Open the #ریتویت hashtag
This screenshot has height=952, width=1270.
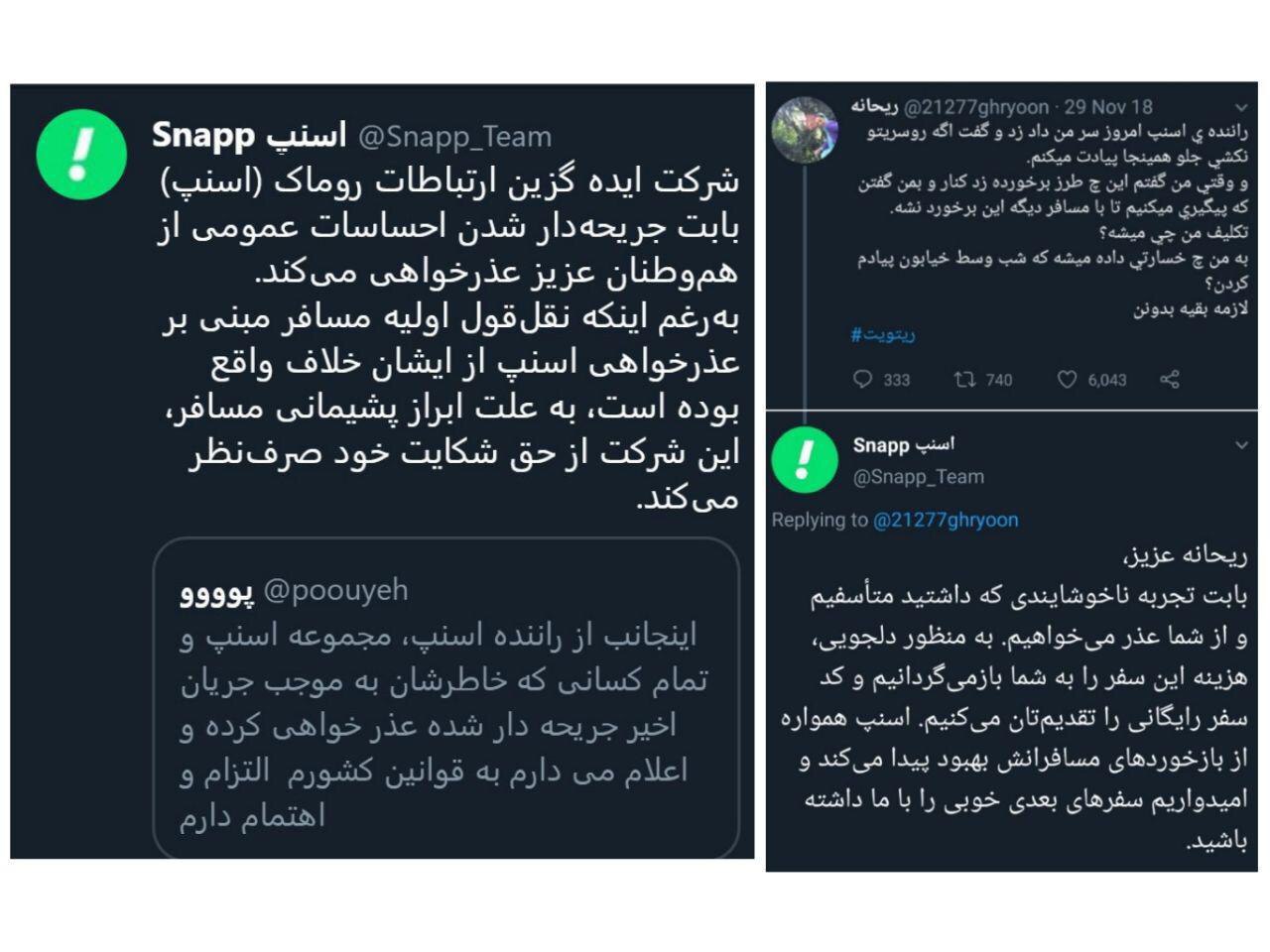[x=882, y=334]
